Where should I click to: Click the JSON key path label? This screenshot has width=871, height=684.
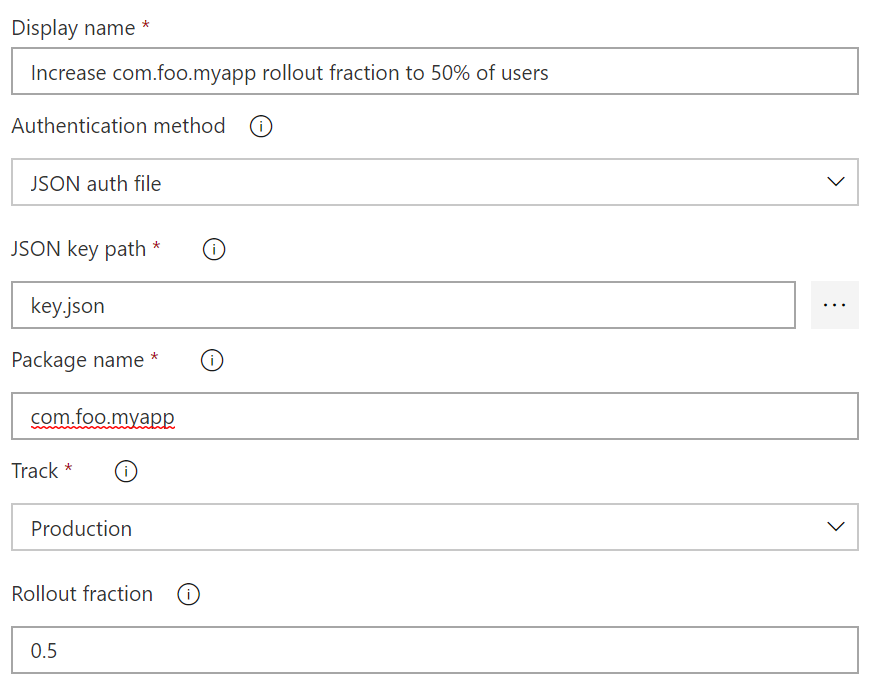pyautogui.click(x=79, y=249)
